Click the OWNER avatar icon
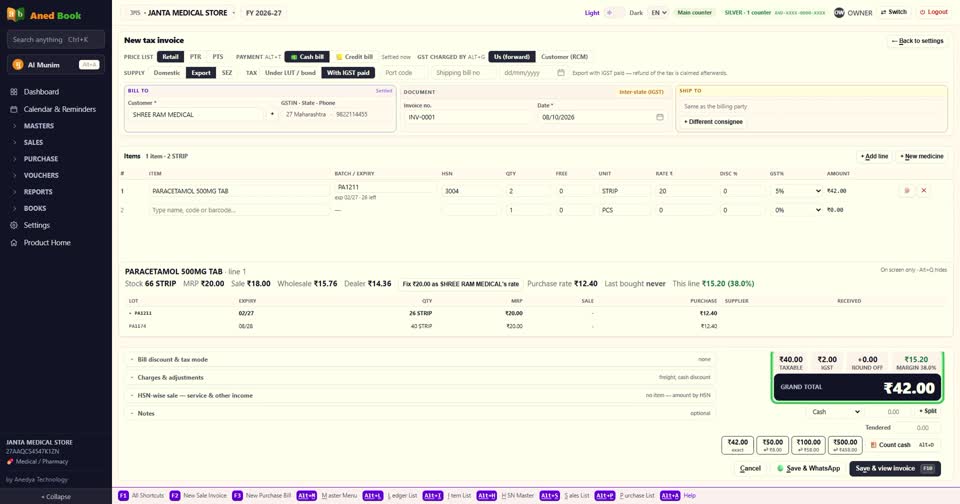Image resolution: width=960 pixels, height=504 pixels. (839, 12)
